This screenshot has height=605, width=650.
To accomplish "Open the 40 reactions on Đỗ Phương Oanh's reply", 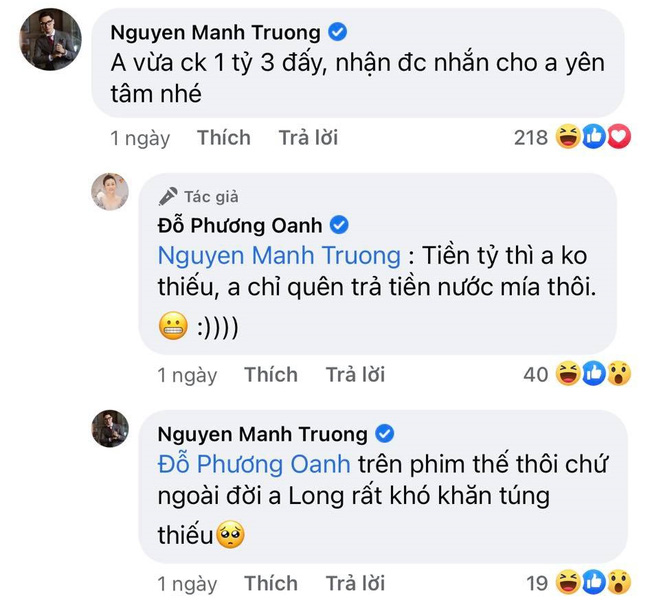I will (x=577, y=374).
